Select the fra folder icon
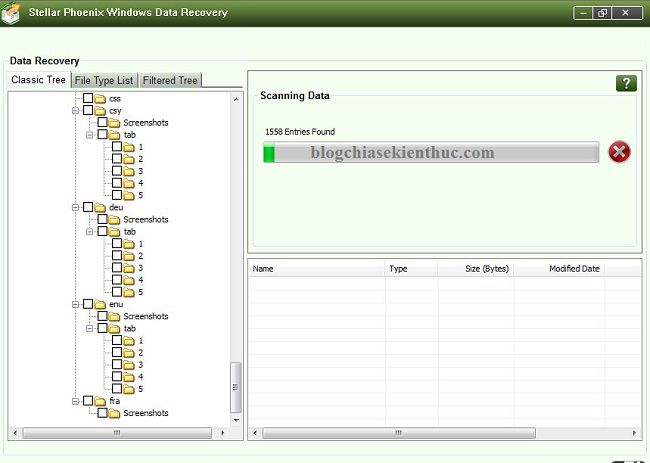Screen dimensions: 650x463 point(100,401)
